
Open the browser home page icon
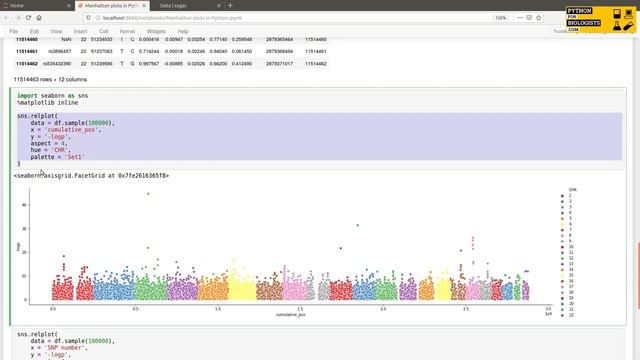(x=39, y=18)
